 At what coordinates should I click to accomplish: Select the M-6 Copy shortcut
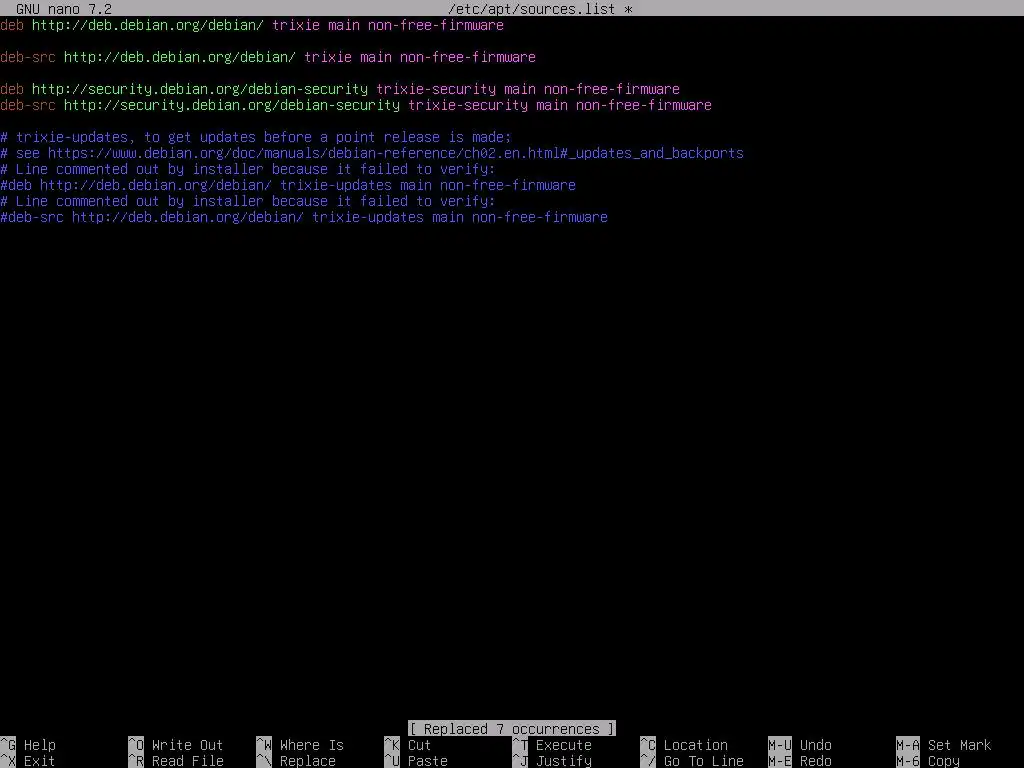coord(928,761)
